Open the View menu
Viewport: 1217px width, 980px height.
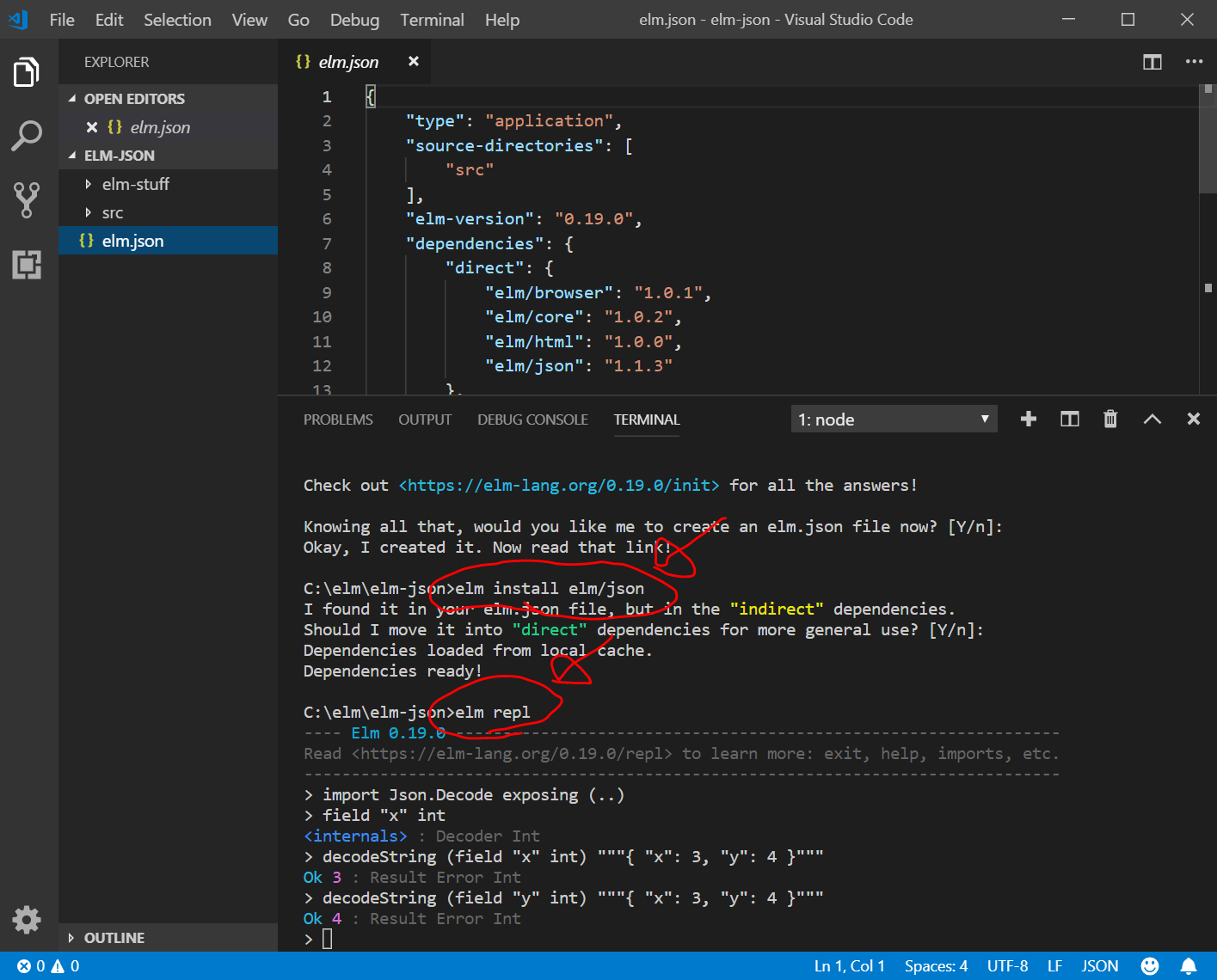[249, 20]
